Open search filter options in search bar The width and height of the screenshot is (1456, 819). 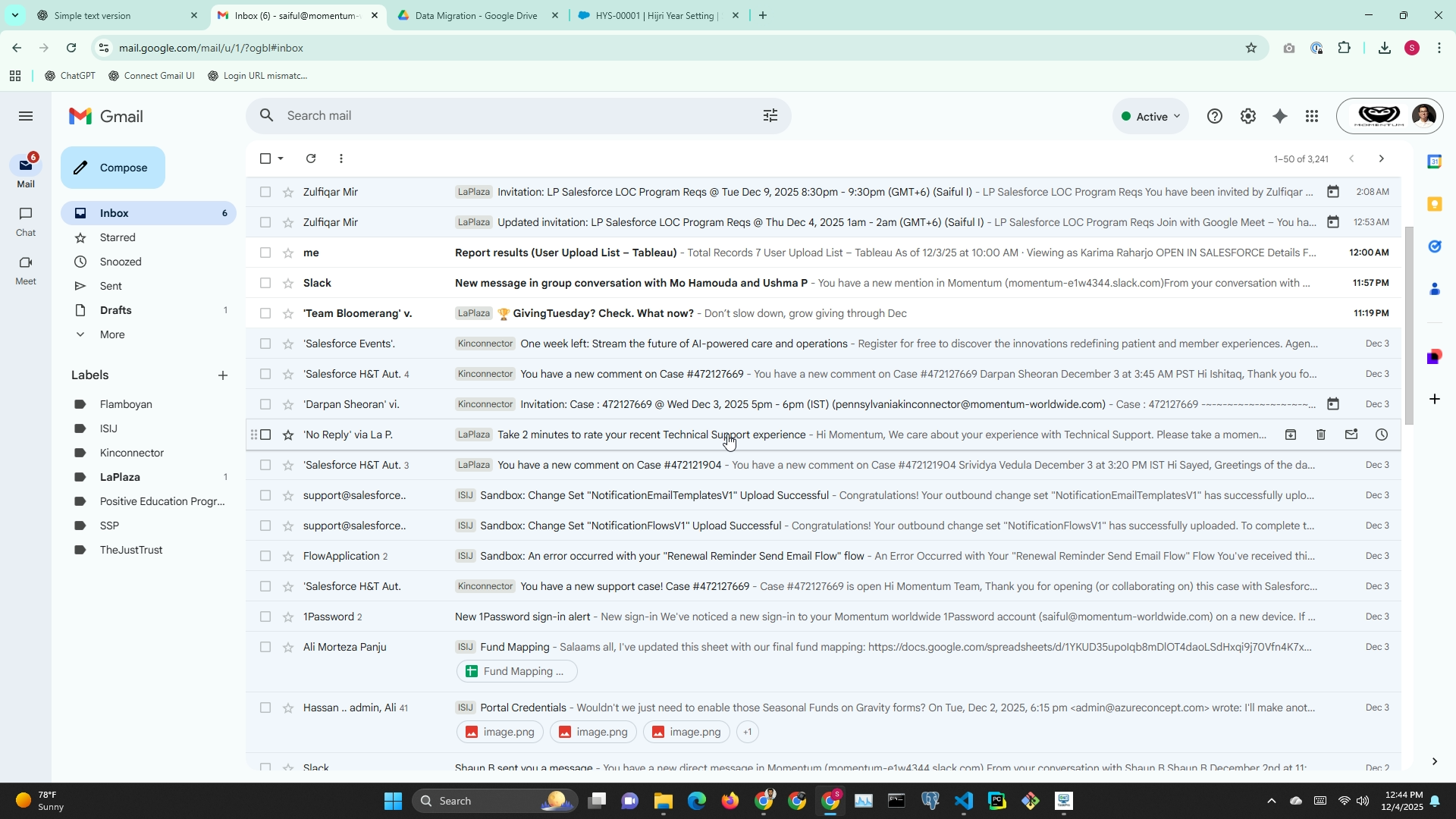point(770,115)
